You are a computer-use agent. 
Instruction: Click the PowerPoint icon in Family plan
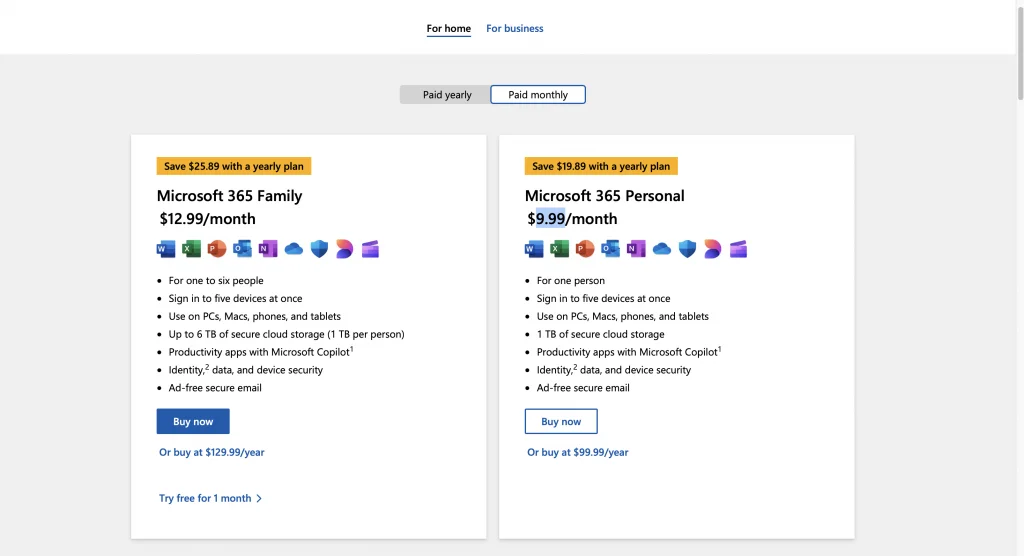217,249
